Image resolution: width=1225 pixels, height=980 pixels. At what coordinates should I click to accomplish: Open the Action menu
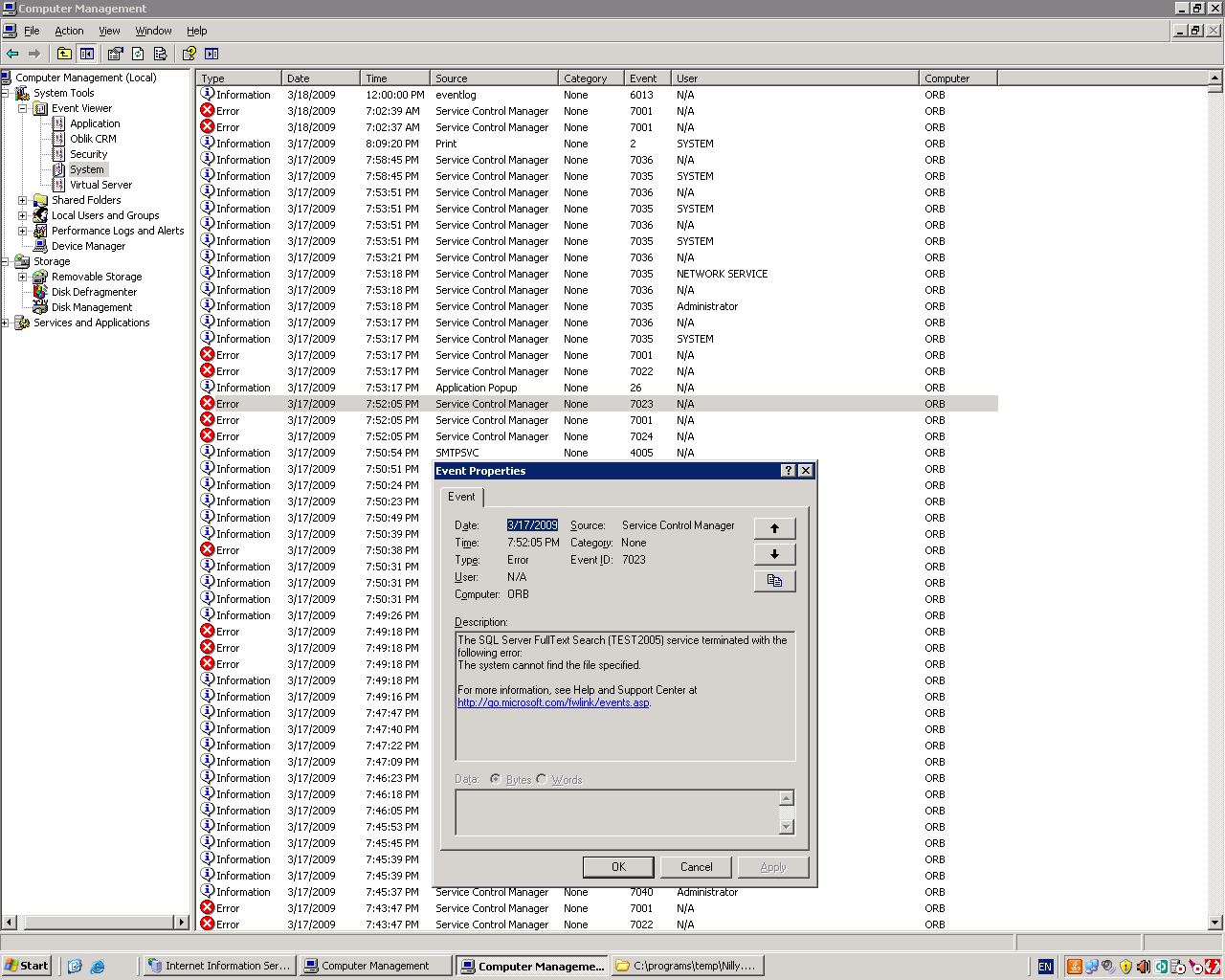(69, 31)
